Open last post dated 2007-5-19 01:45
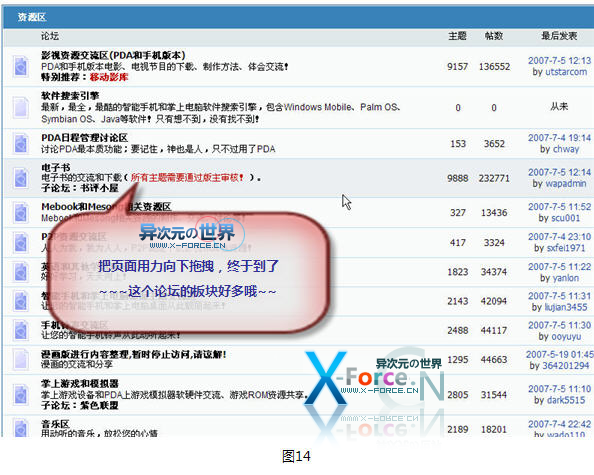594x475 pixels. tap(560, 355)
